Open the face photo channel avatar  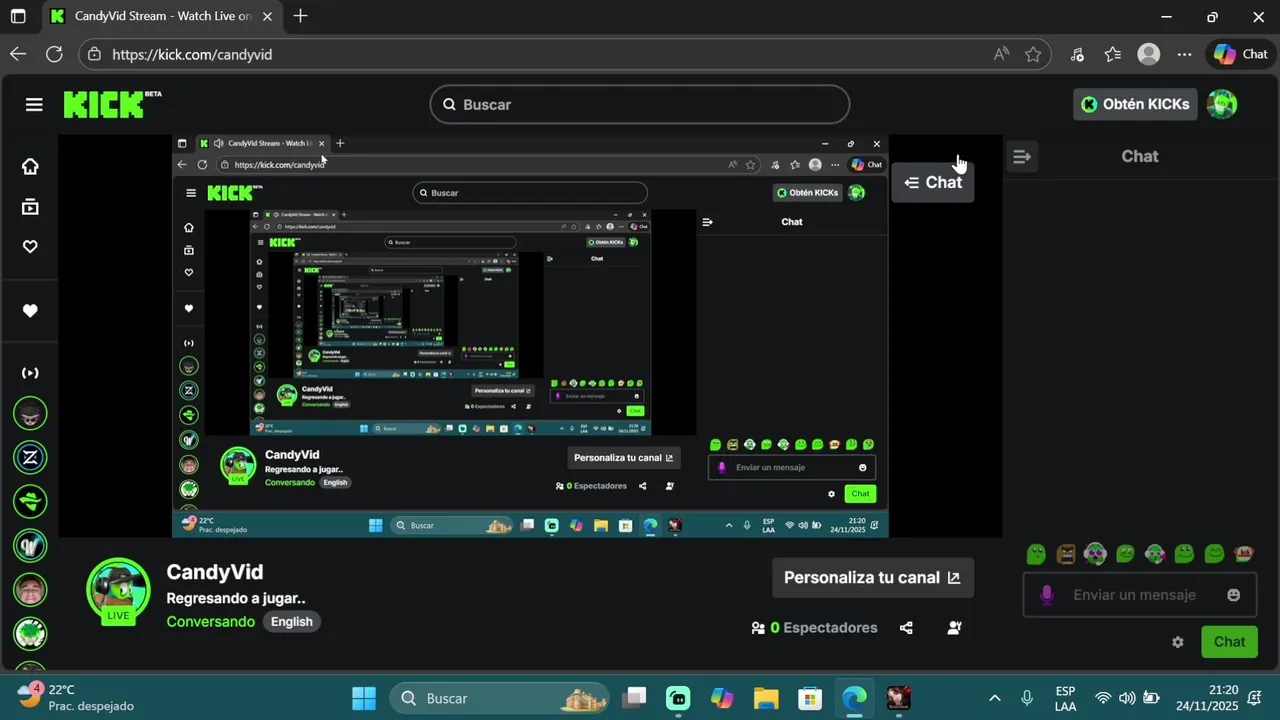point(30,589)
